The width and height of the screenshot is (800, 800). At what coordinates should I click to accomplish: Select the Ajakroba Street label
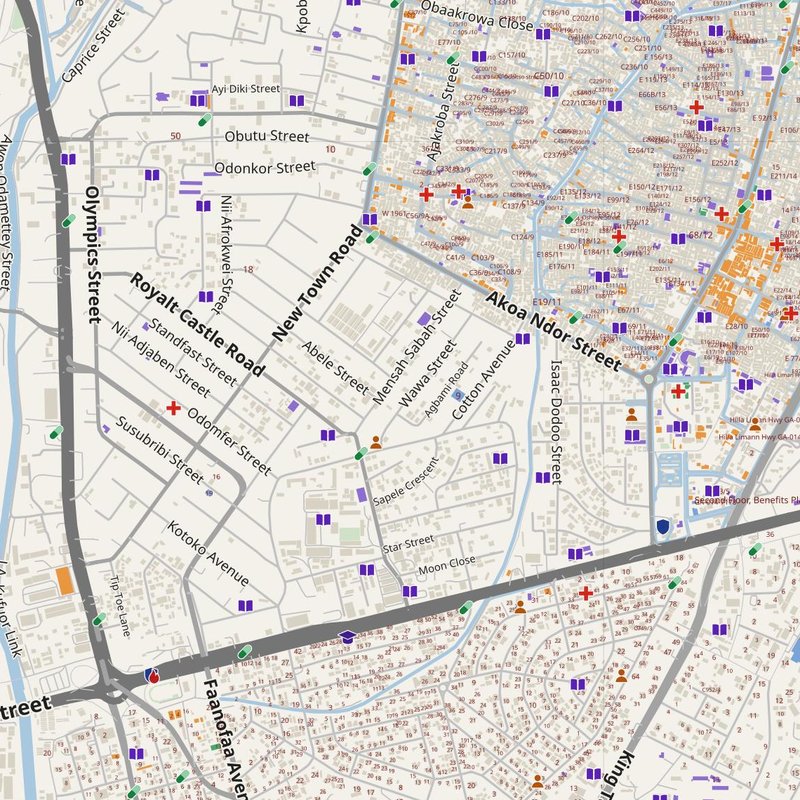pos(444,111)
